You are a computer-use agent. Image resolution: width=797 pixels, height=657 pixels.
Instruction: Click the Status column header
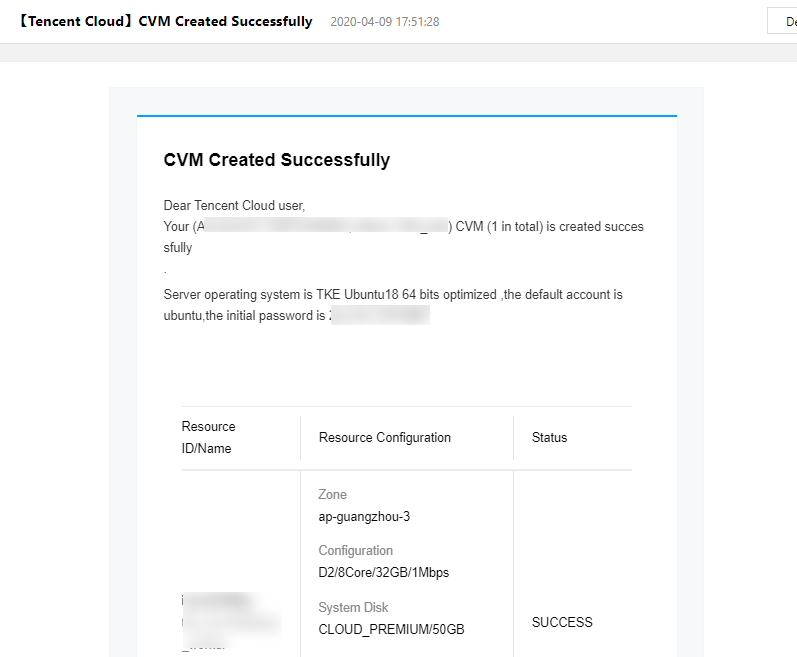(x=549, y=437)
